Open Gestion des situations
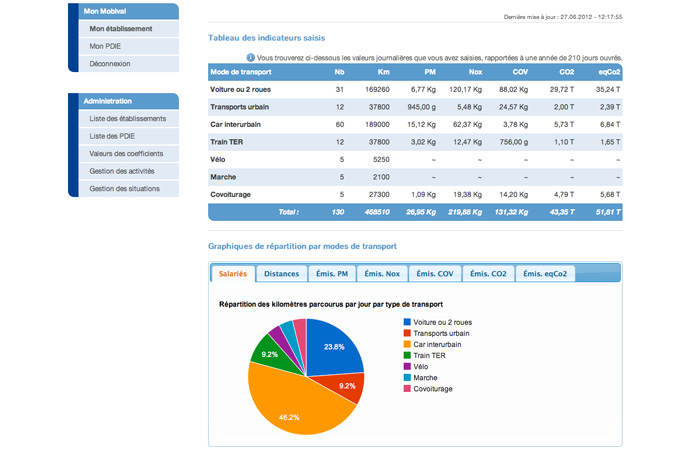 [126, 188]
